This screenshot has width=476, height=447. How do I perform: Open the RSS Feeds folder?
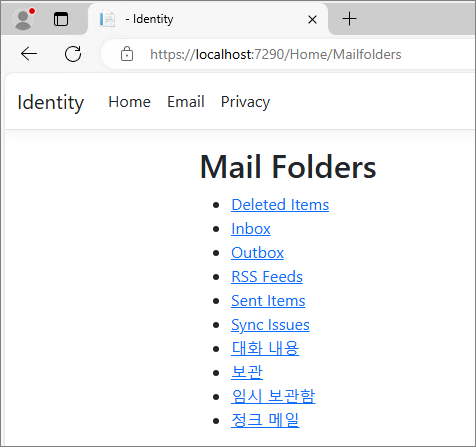point(267,277)
